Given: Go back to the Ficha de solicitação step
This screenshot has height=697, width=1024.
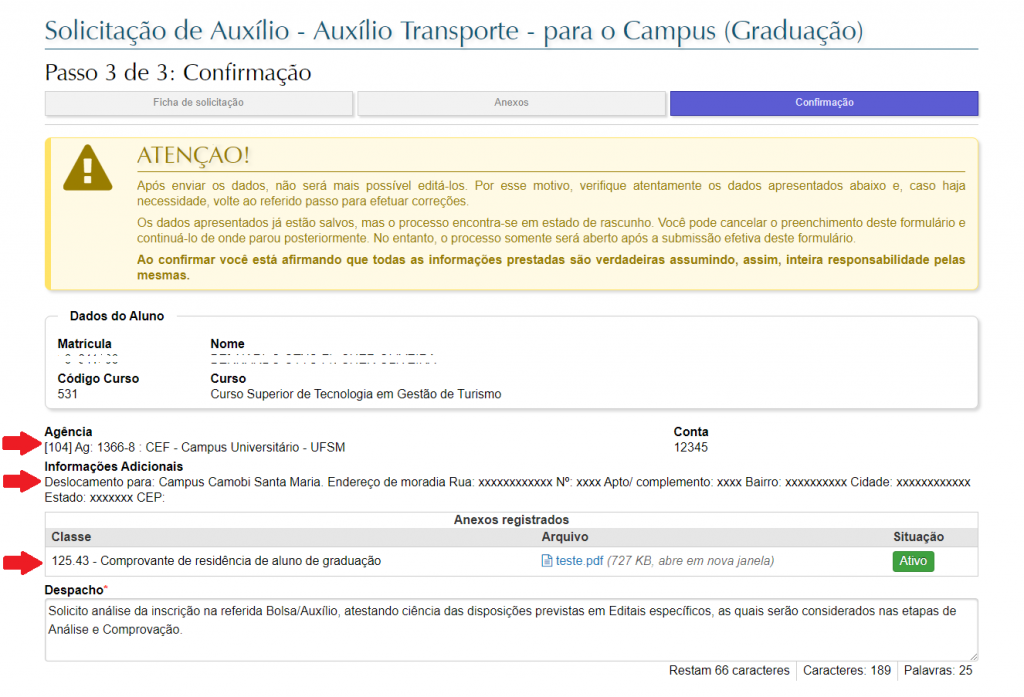Looking at the screenshot, I should tap(198, 103).
